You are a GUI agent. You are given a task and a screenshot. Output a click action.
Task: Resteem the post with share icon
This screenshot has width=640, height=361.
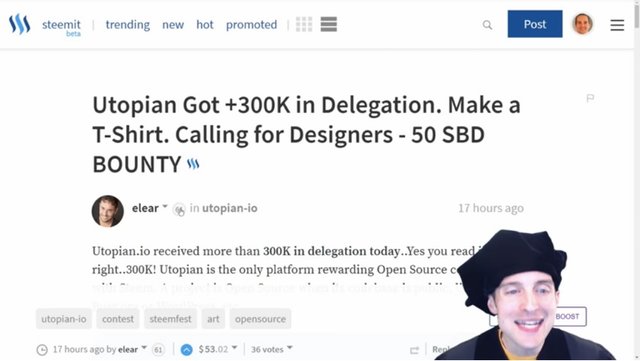click(414, 350)
